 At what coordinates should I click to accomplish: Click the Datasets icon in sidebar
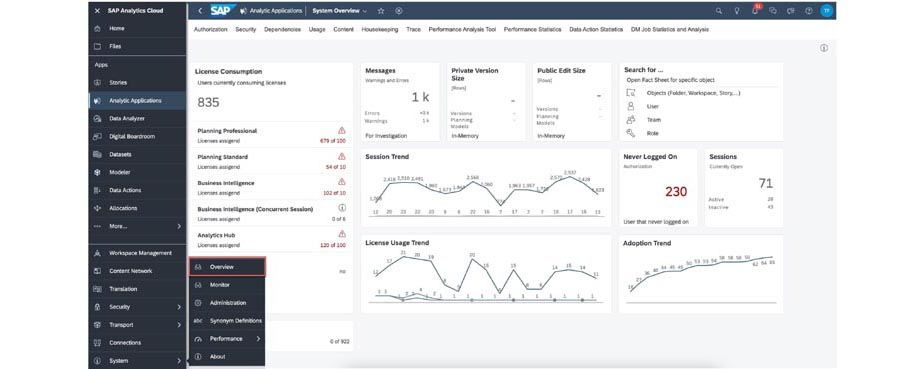coord(97,154)
